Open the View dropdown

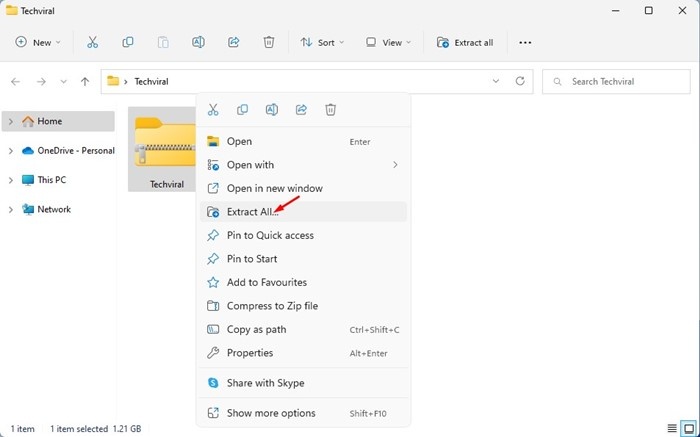[x=388, y=42]
